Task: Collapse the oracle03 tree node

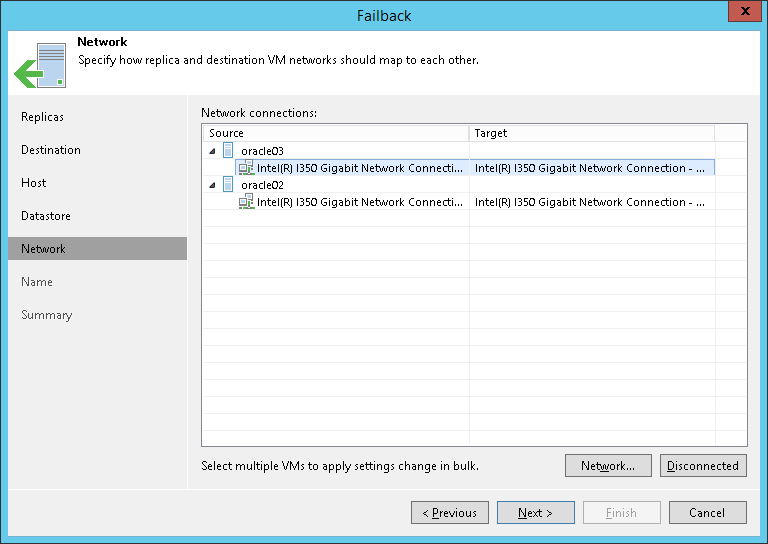Action: click(212, 151)
